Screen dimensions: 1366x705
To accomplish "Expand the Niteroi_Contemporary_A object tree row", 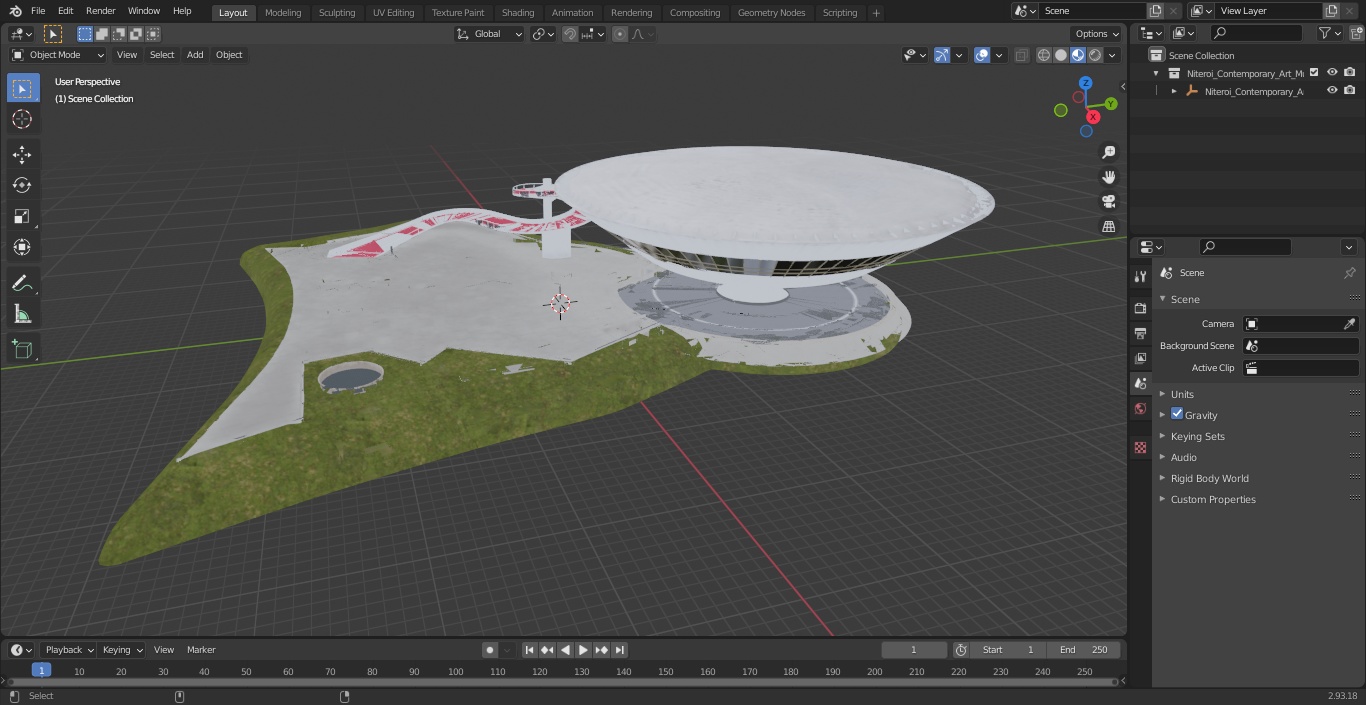I will point(1174,91).
